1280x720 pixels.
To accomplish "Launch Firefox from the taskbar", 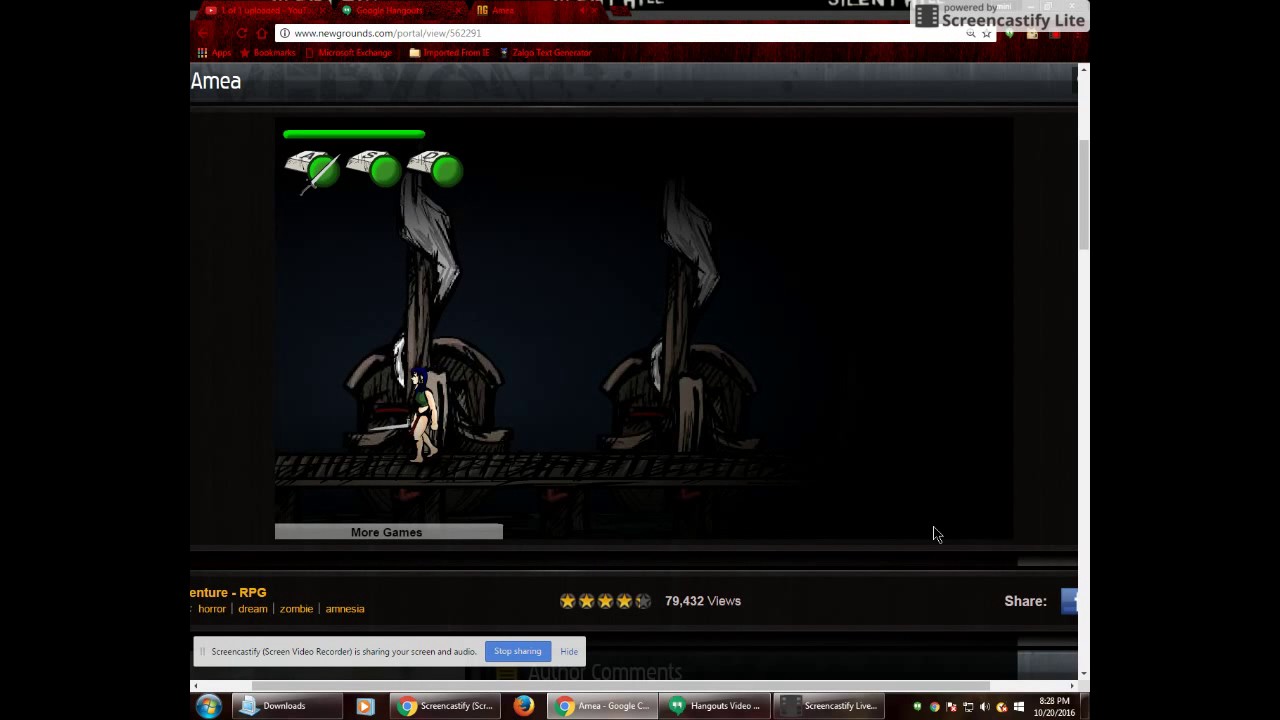I will [524, 706].
